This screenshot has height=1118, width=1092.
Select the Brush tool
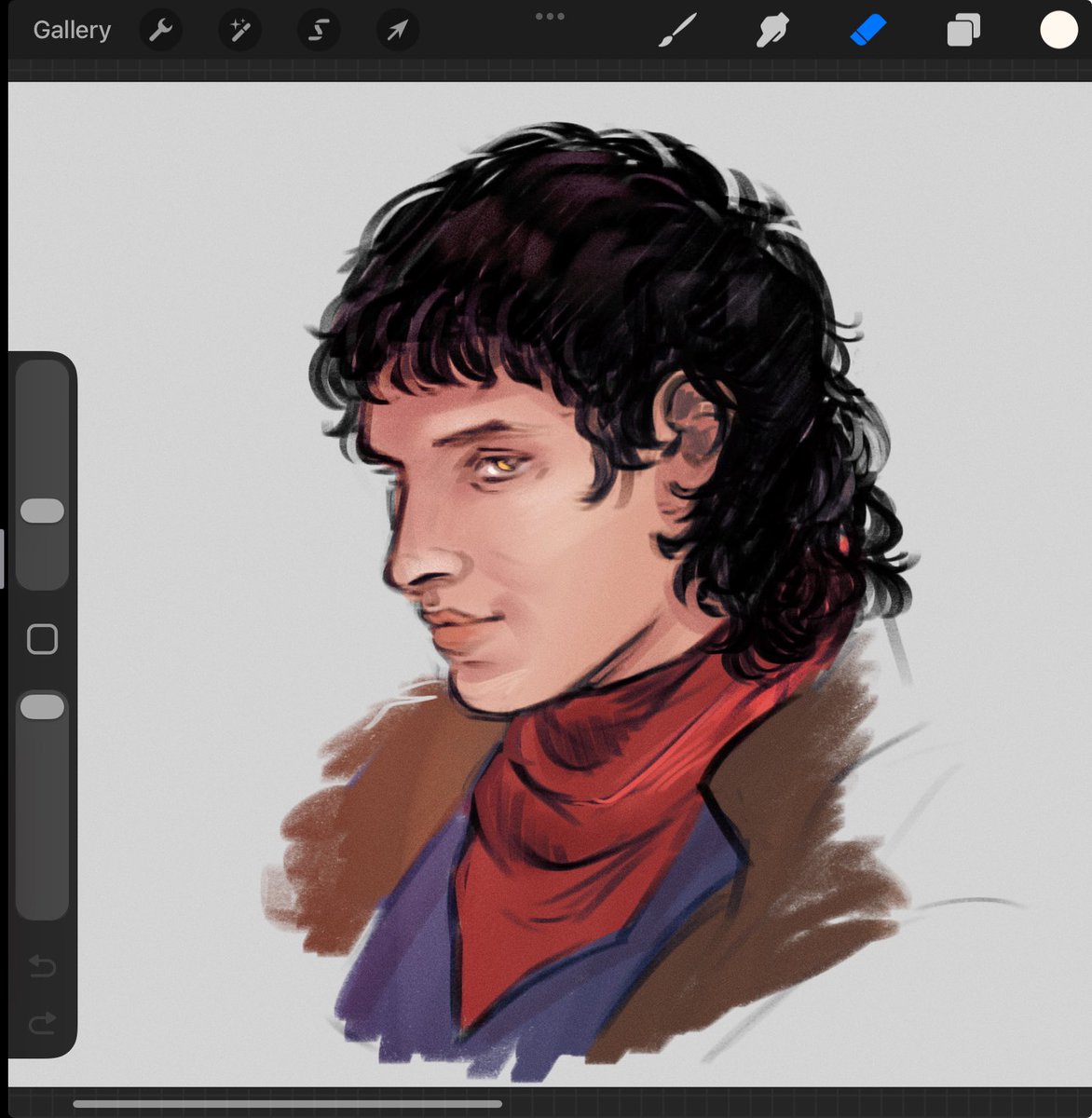click(x=679, y=29)
